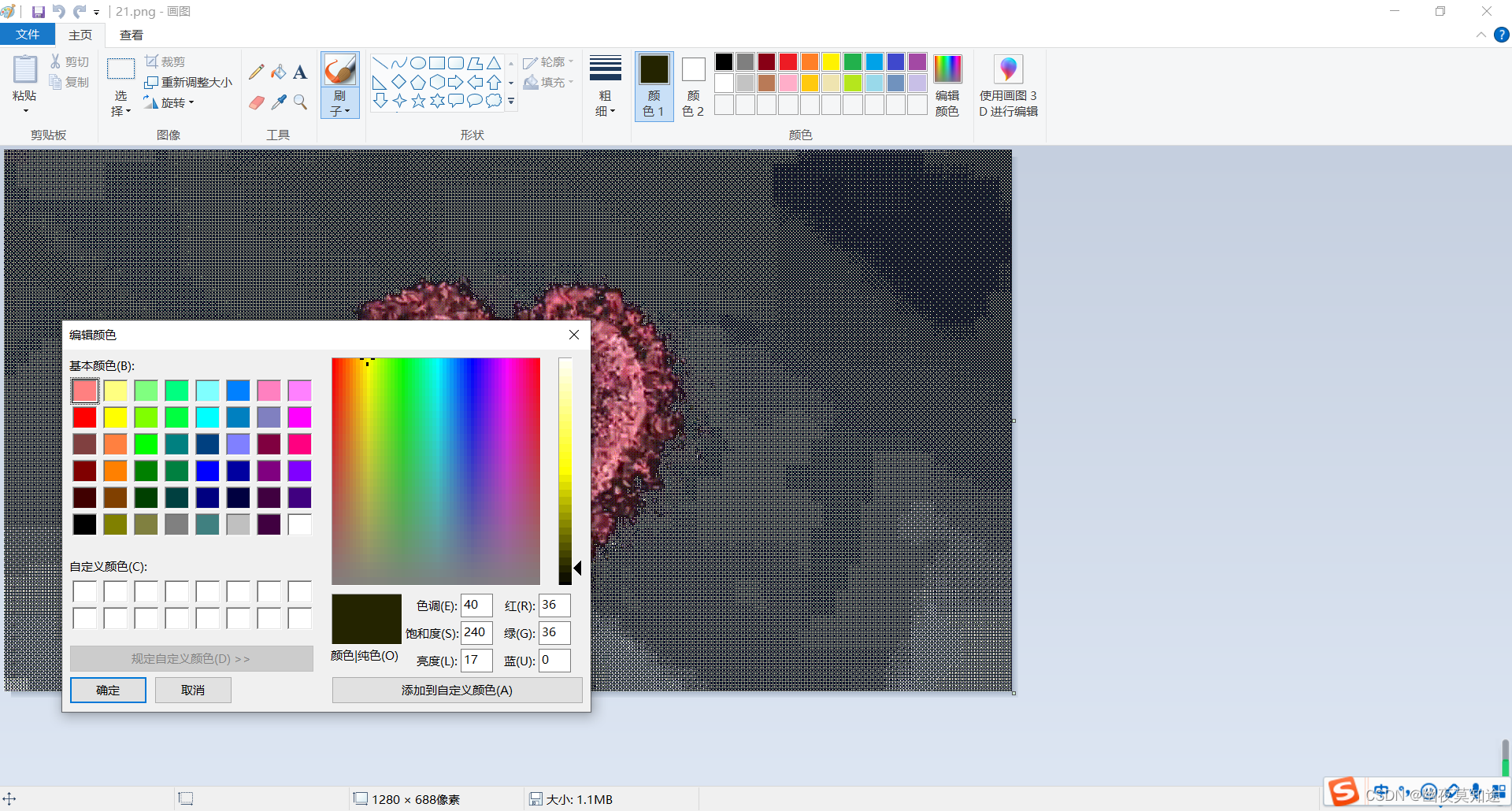The height and width of the screenshot is (811, 1512).
Task: Select the Pencil tool
Action: 257,72
